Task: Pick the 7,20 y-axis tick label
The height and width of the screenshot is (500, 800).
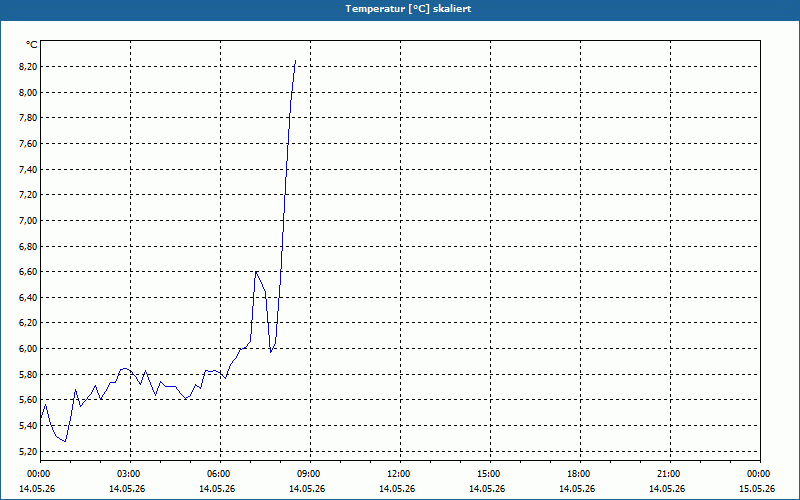Action: click(x=28, y=195)
